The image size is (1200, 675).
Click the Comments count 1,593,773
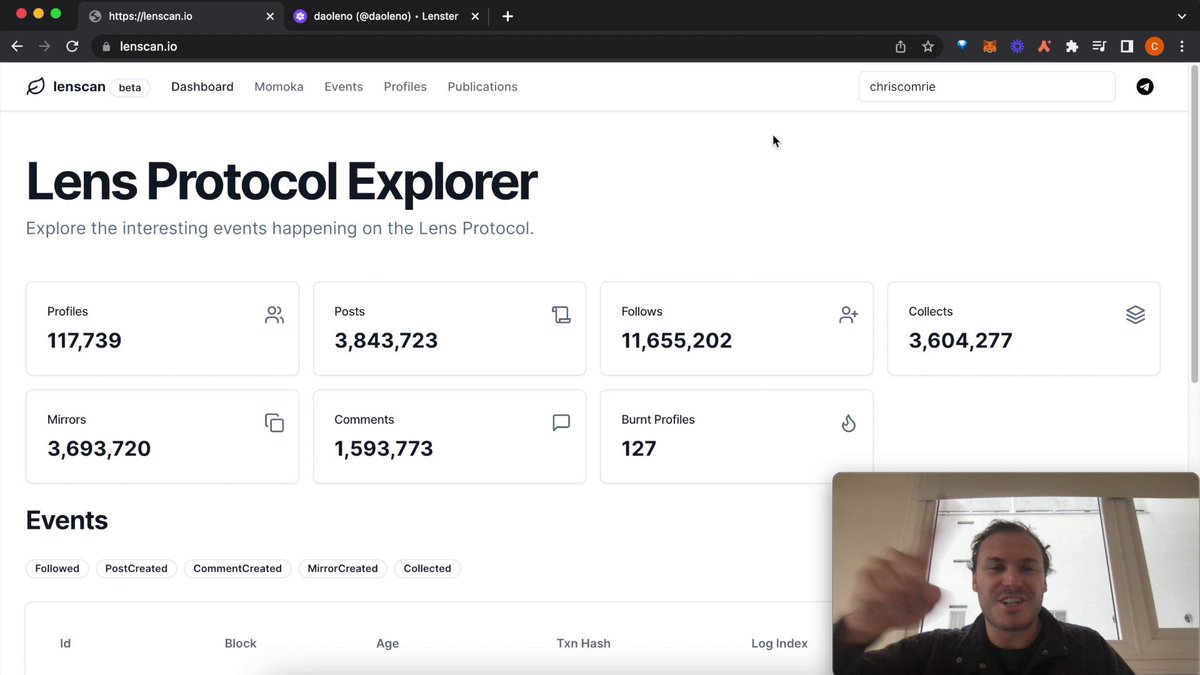click(384, 448)
